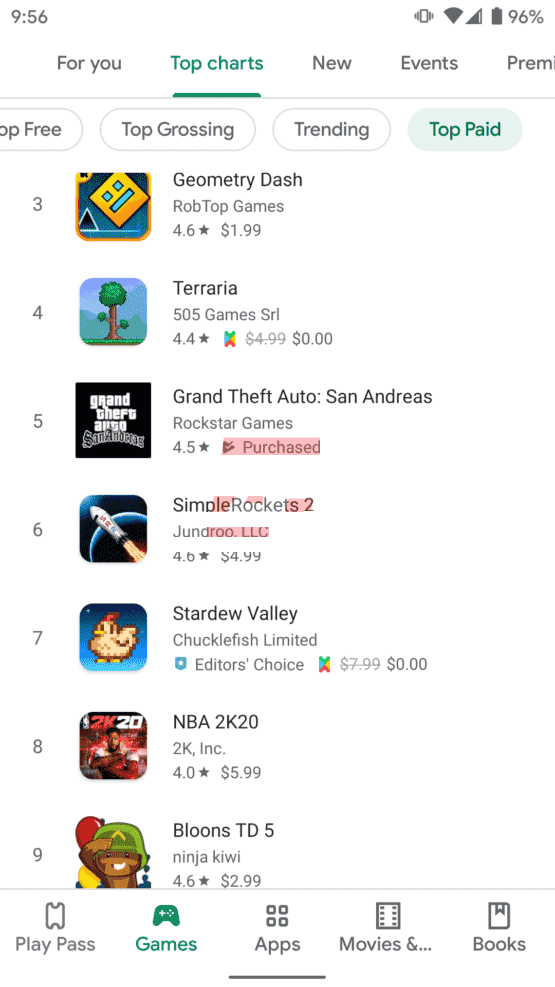Viewport: 555px width, 987px height.
Task: Select the Trending filter chip
Action: pyautogui.click(x=332, y=130)
